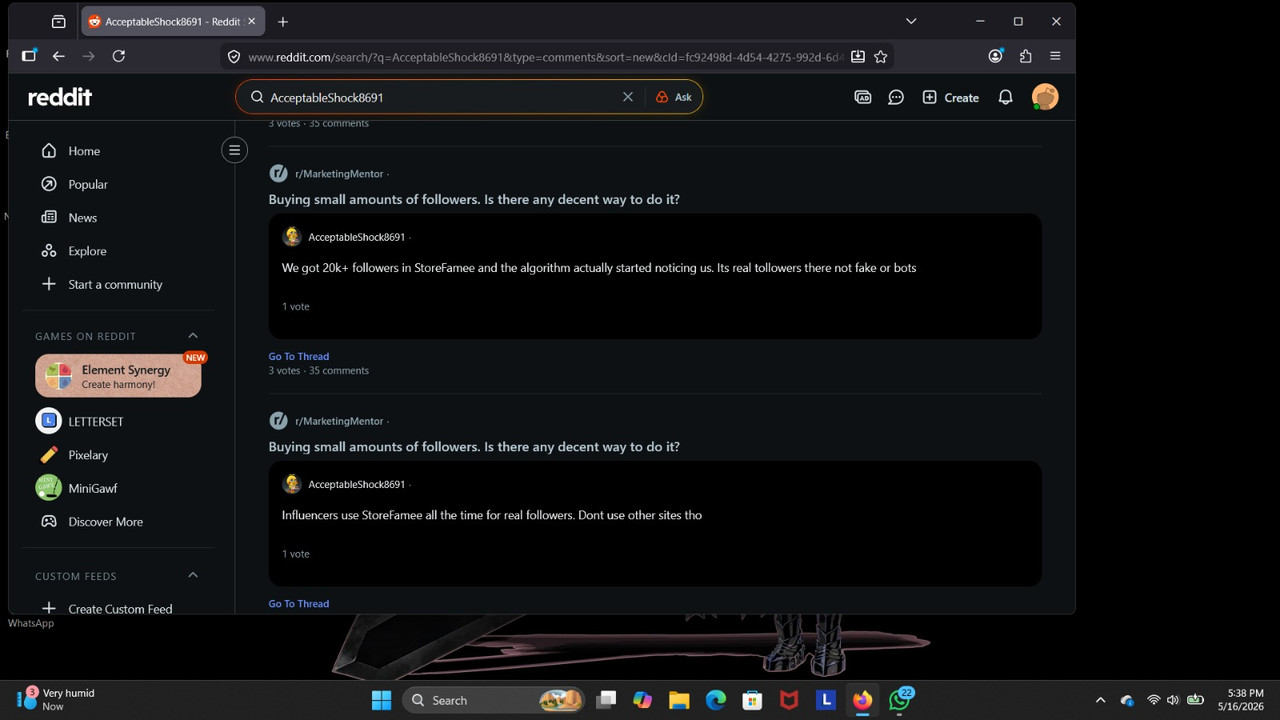Open the first r/MarketingMentor community link
Image resolution: width=1280 pixels, height=720 pixels.
[x=339, y=174]
